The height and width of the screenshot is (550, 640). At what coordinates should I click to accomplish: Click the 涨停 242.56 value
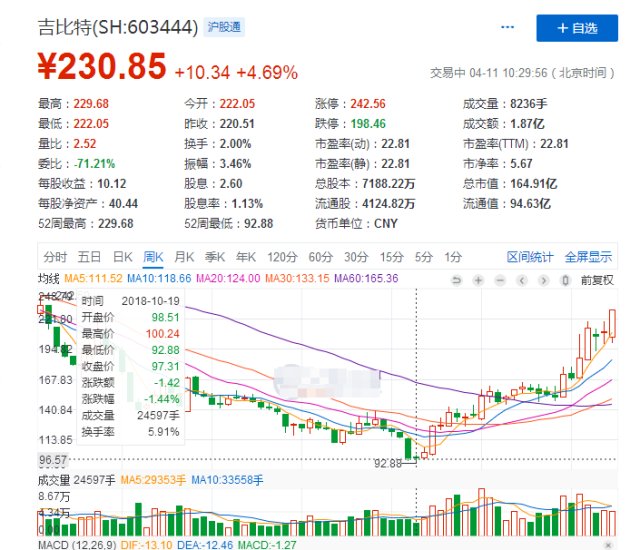tap(368, 104)
